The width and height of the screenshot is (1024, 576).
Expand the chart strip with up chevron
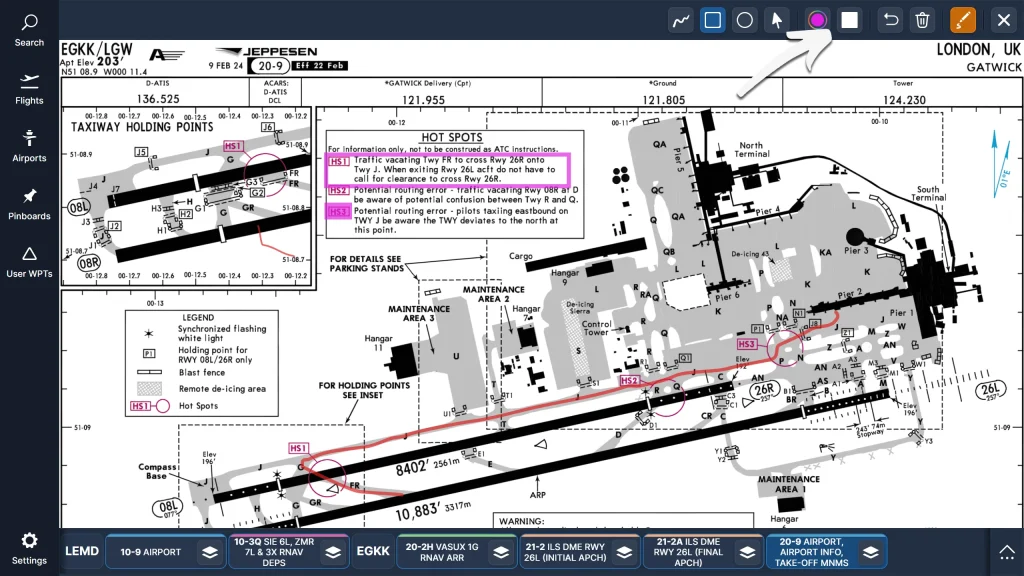[1006, 552]
